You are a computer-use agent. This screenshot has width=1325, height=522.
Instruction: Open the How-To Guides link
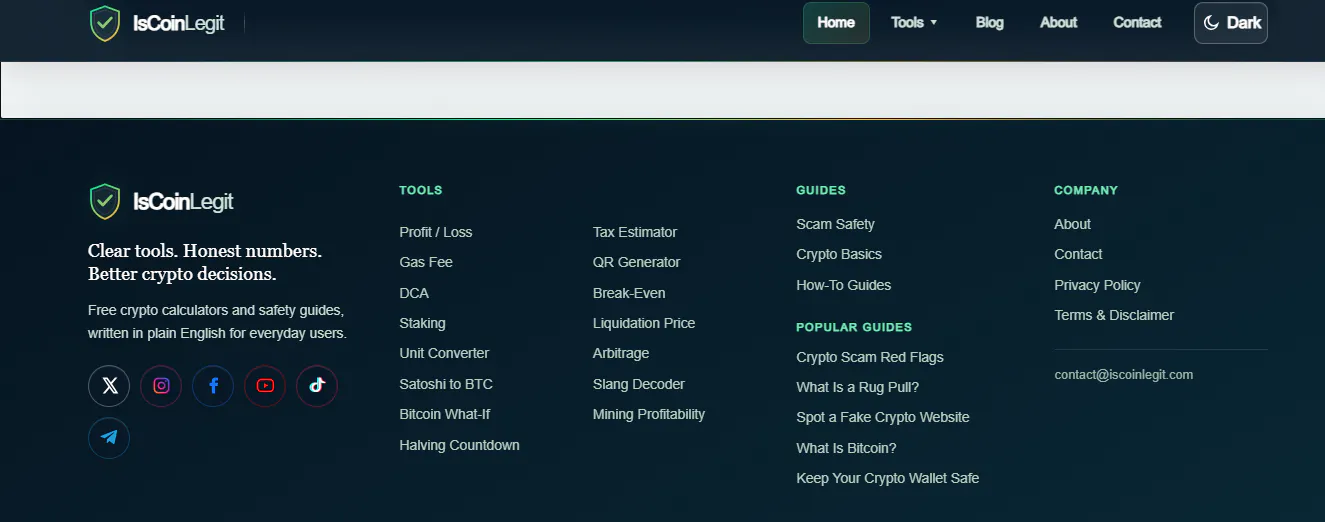point(844,285)
